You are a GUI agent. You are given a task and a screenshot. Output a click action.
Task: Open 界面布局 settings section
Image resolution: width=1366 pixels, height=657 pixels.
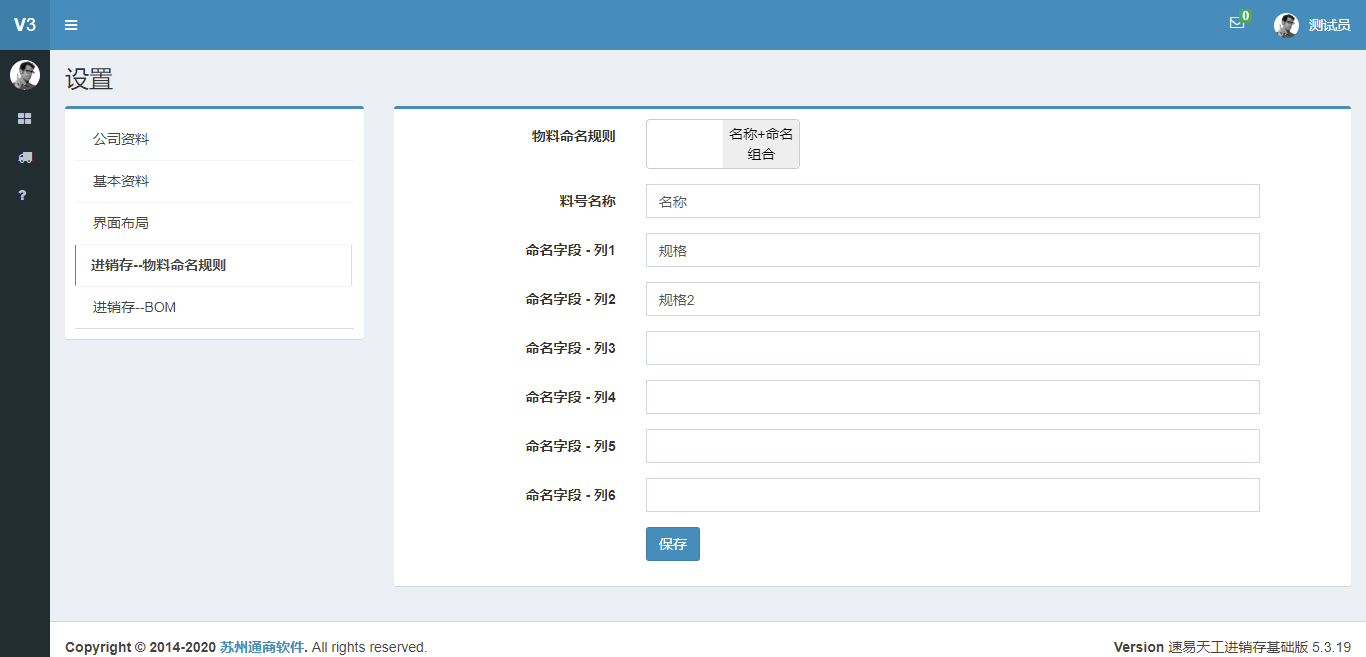[x=121, y=223]
